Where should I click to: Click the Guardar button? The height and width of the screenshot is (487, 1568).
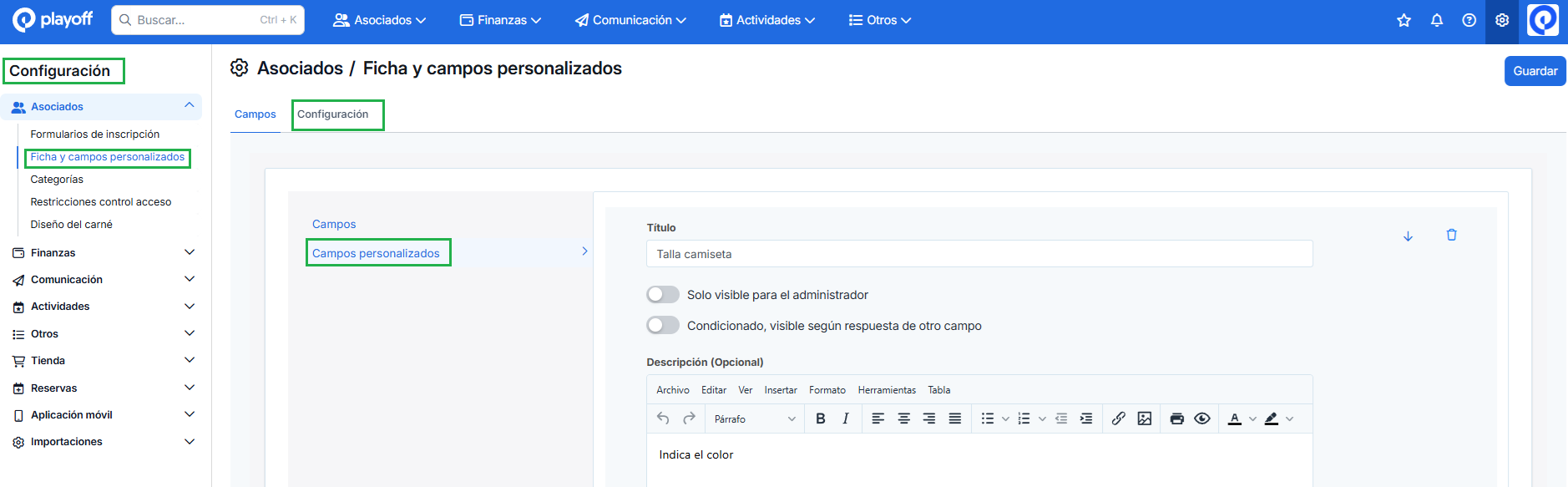point(1535,71)
